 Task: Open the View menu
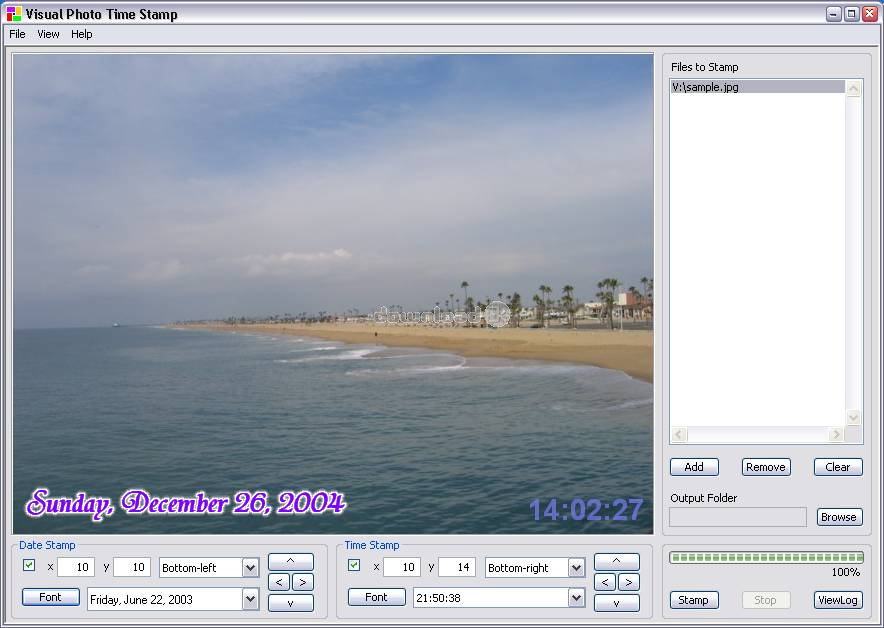[x=48, y=34]
